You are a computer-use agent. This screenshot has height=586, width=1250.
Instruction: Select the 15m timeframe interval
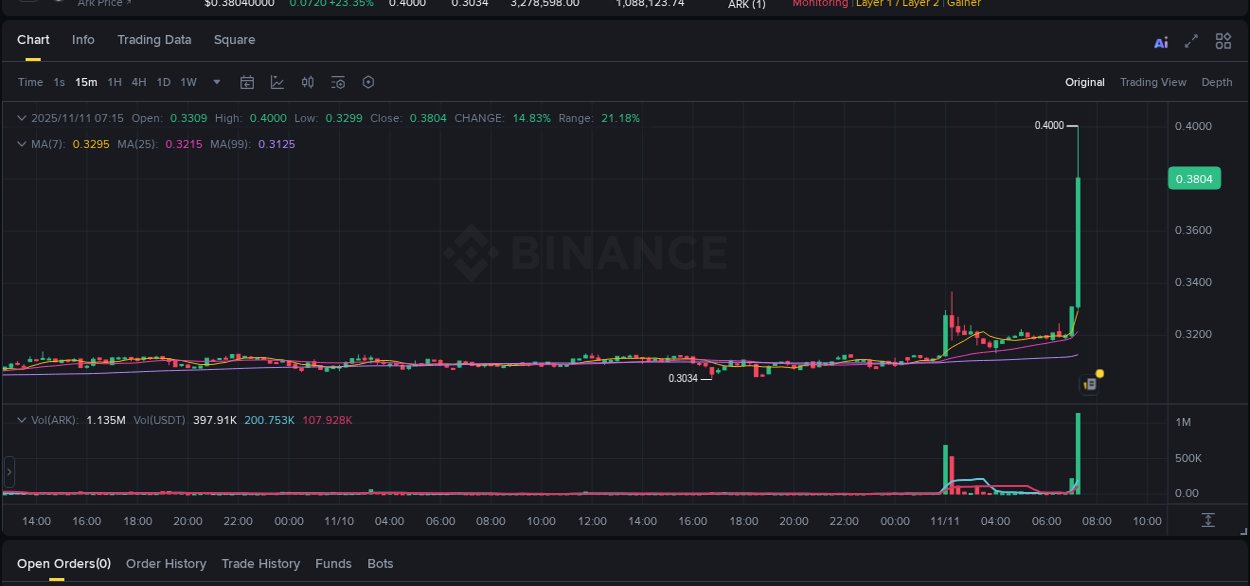pos(85,82)
